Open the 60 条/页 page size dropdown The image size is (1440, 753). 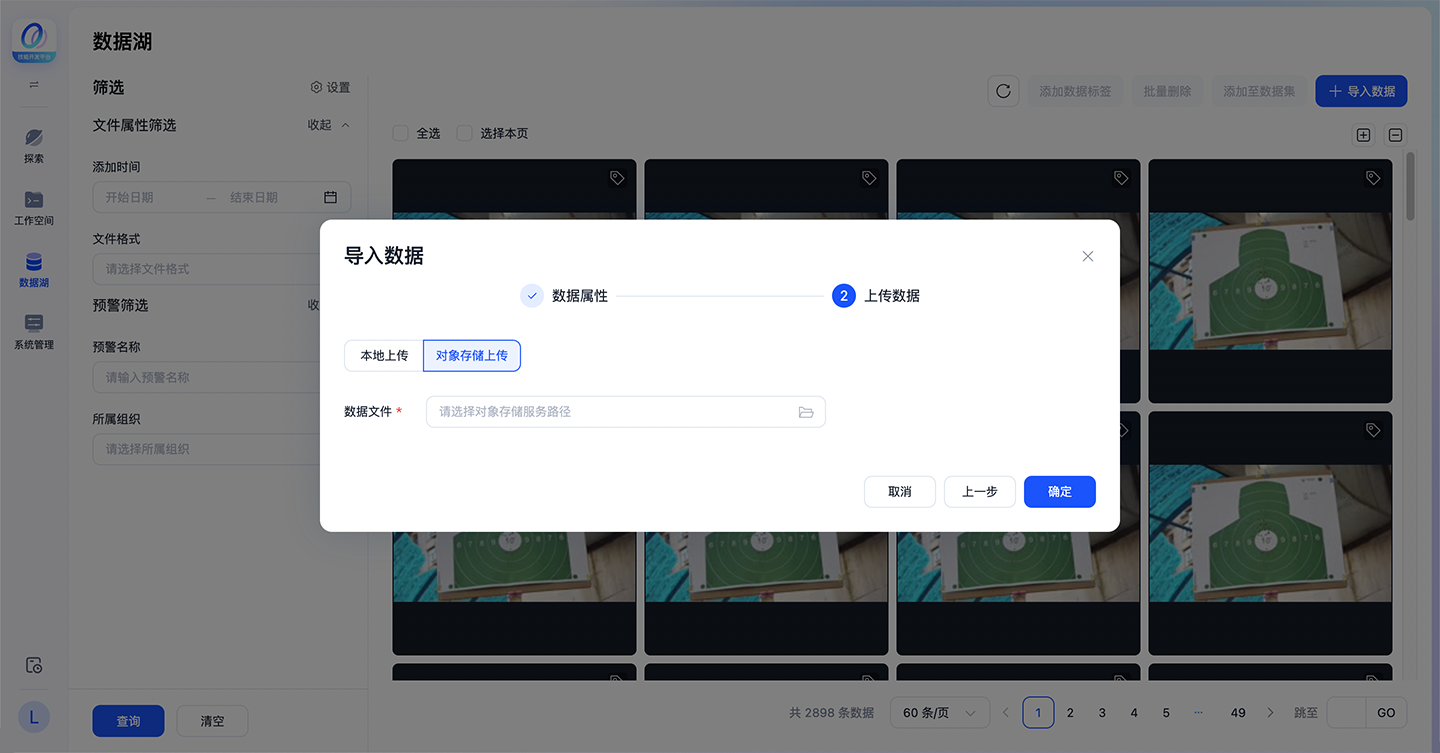[x=940, y=713]
